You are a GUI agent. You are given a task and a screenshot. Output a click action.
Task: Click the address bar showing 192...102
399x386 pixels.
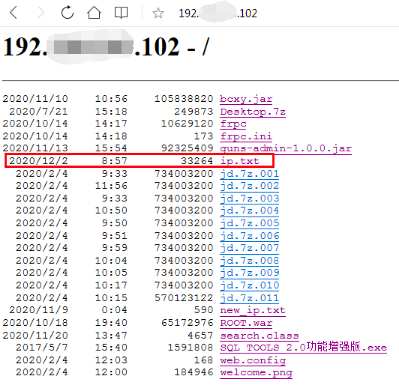click(x=218, y=13)
